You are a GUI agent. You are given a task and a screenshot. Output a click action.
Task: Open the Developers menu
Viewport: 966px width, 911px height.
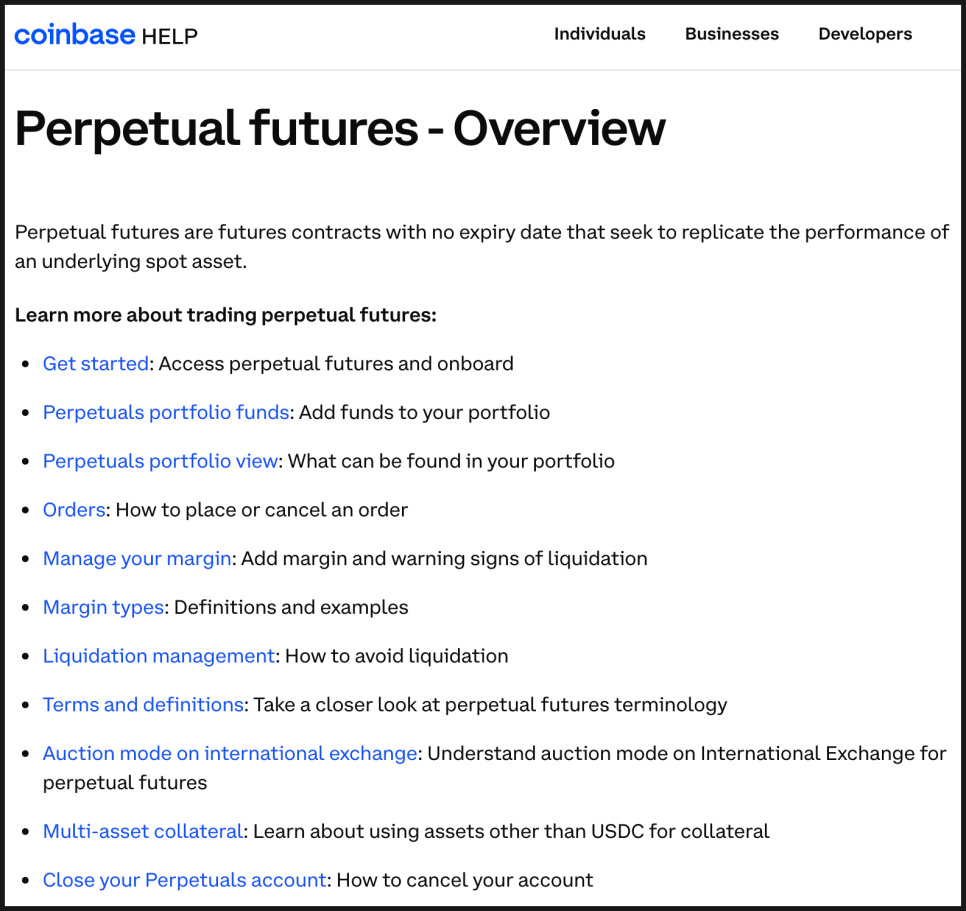click(x=865, y=34)
